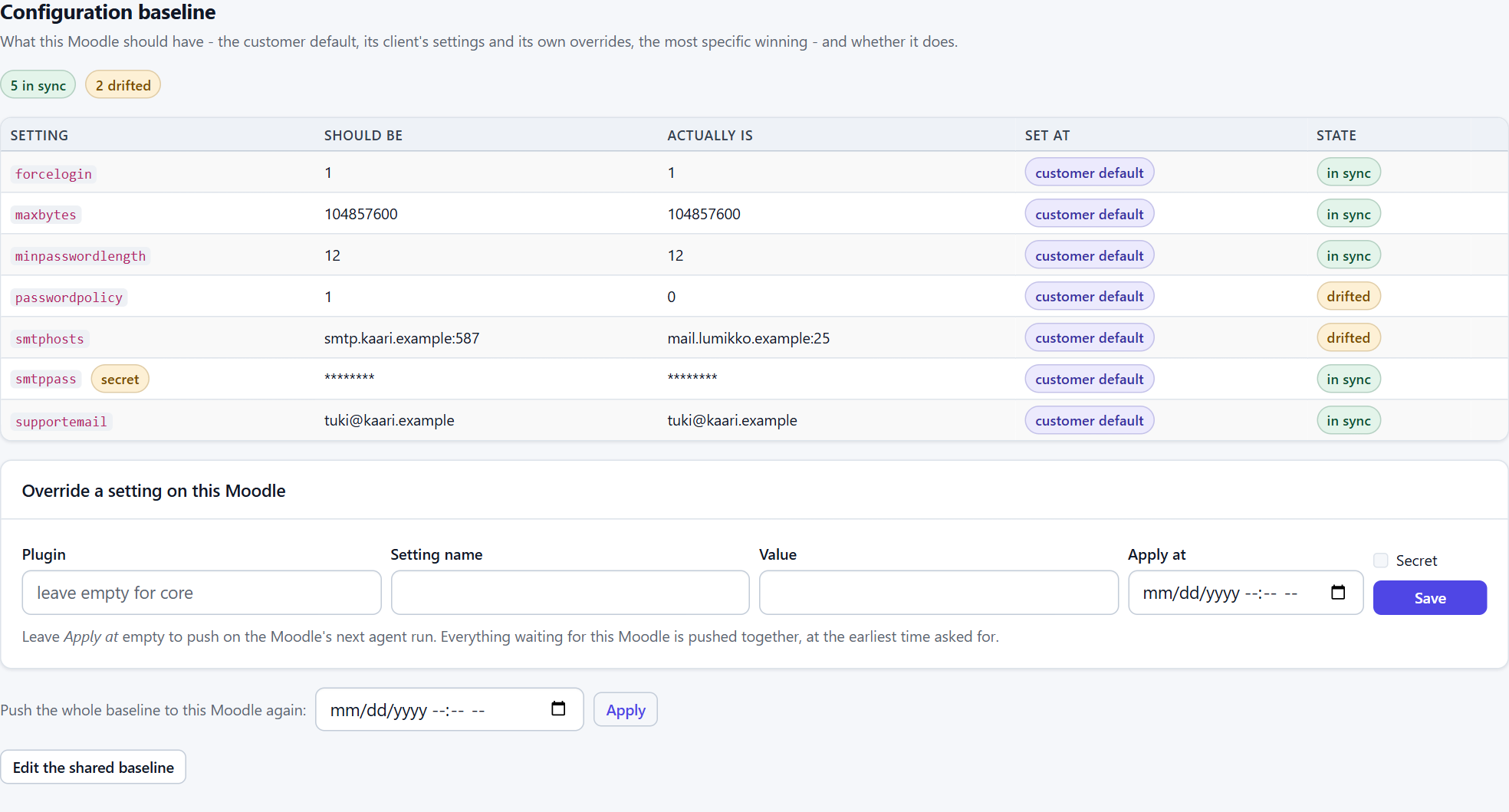Click the 5 in sync badge
Image resolution: width=1509 pixels, height=812 pixels.
coord(38,85)
